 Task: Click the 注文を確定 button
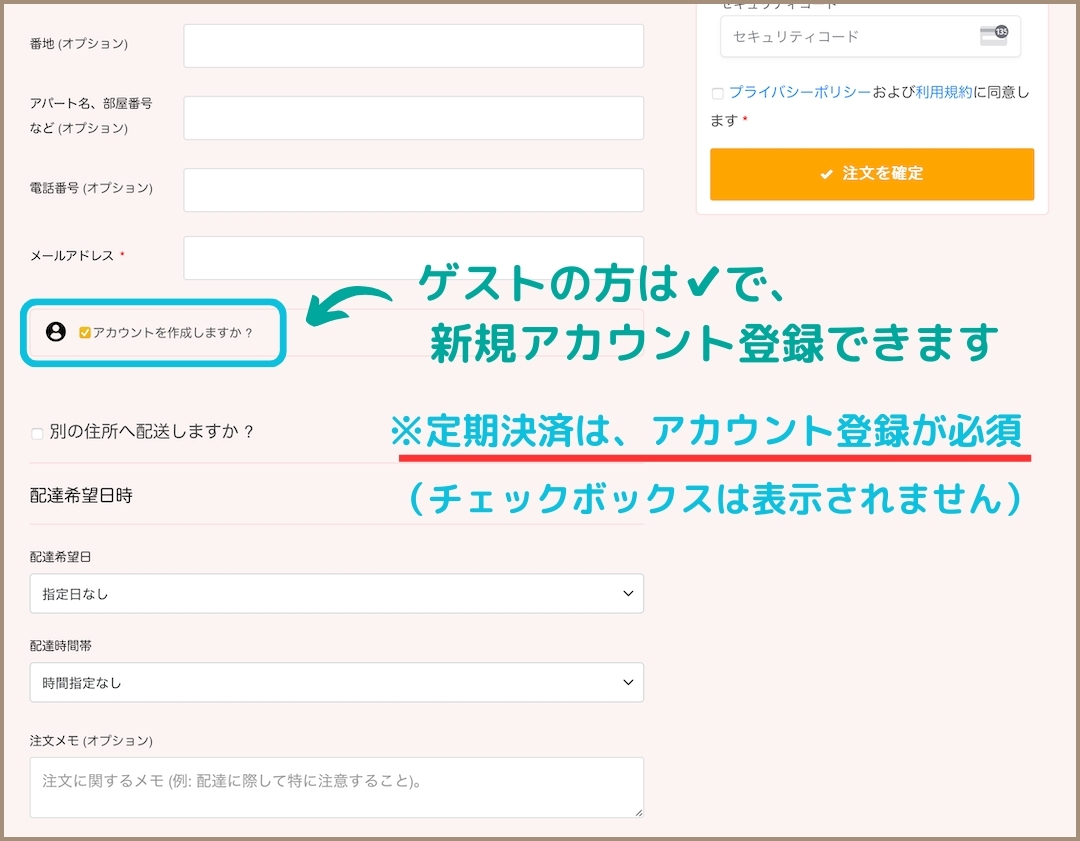point(872,174)
